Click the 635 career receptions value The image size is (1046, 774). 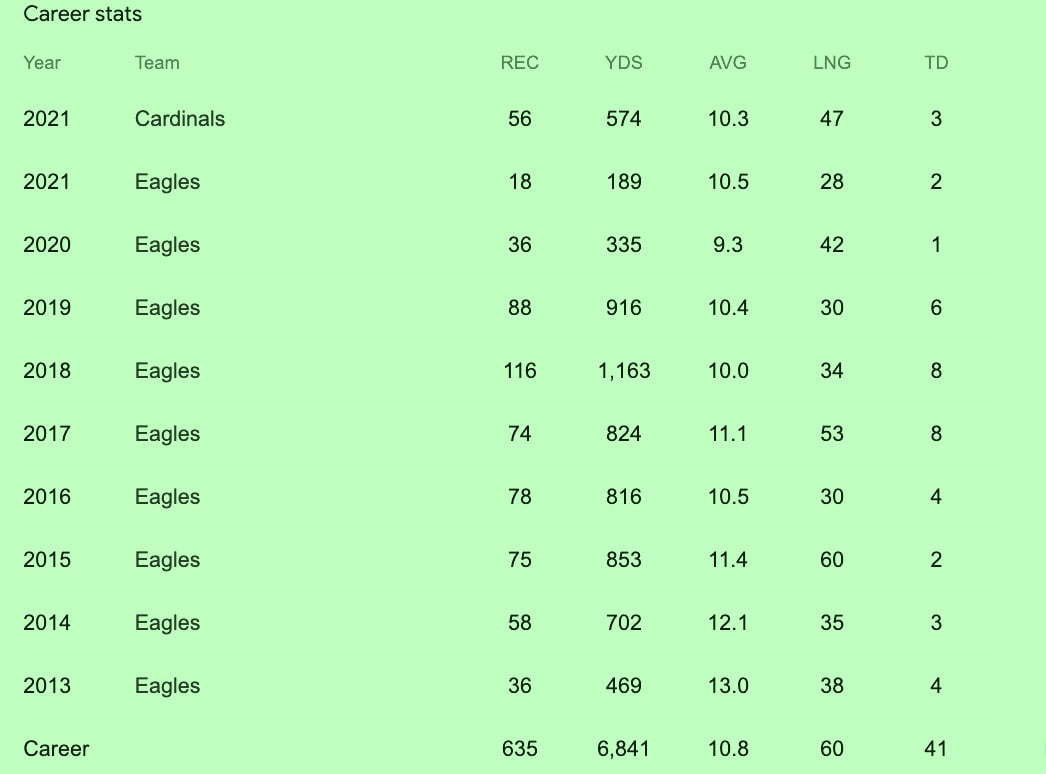point(520,749)
